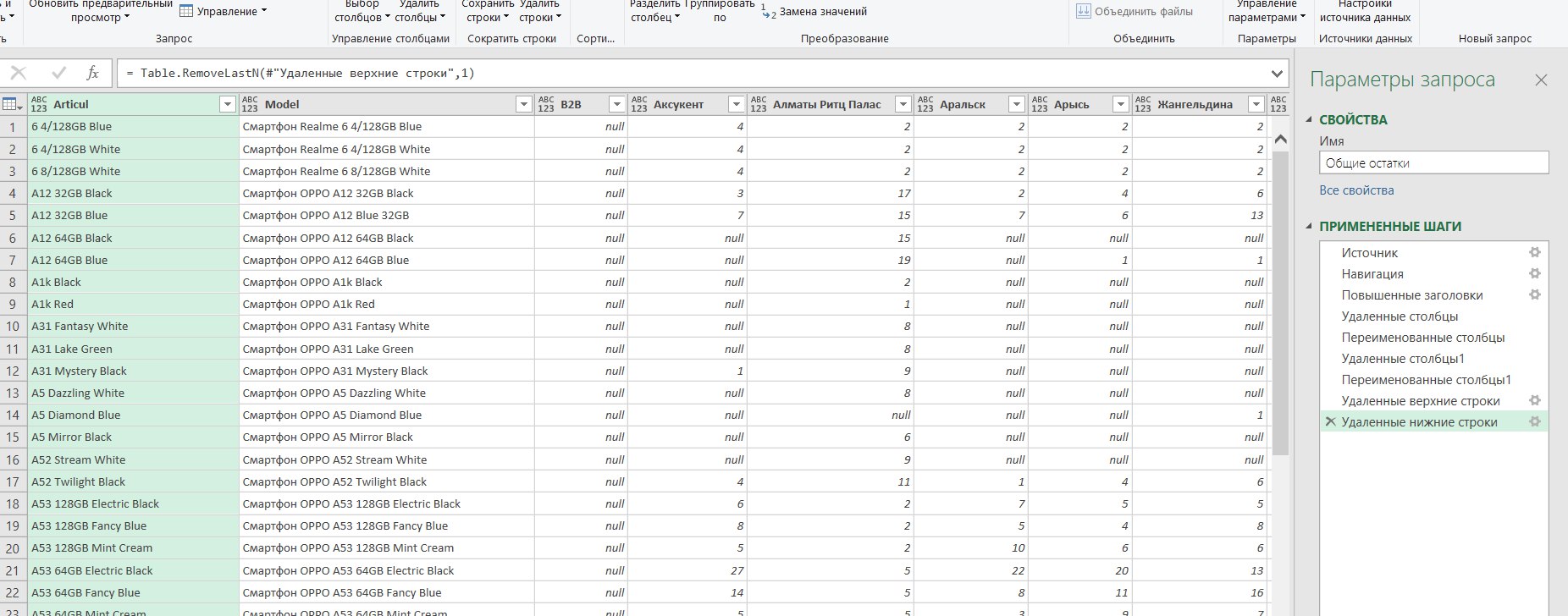Collapse the ПРИМЕНЕННЫЕ ШАГИ section
This screenshot has width=1568, height=616.
click(x=1310, y=226)
